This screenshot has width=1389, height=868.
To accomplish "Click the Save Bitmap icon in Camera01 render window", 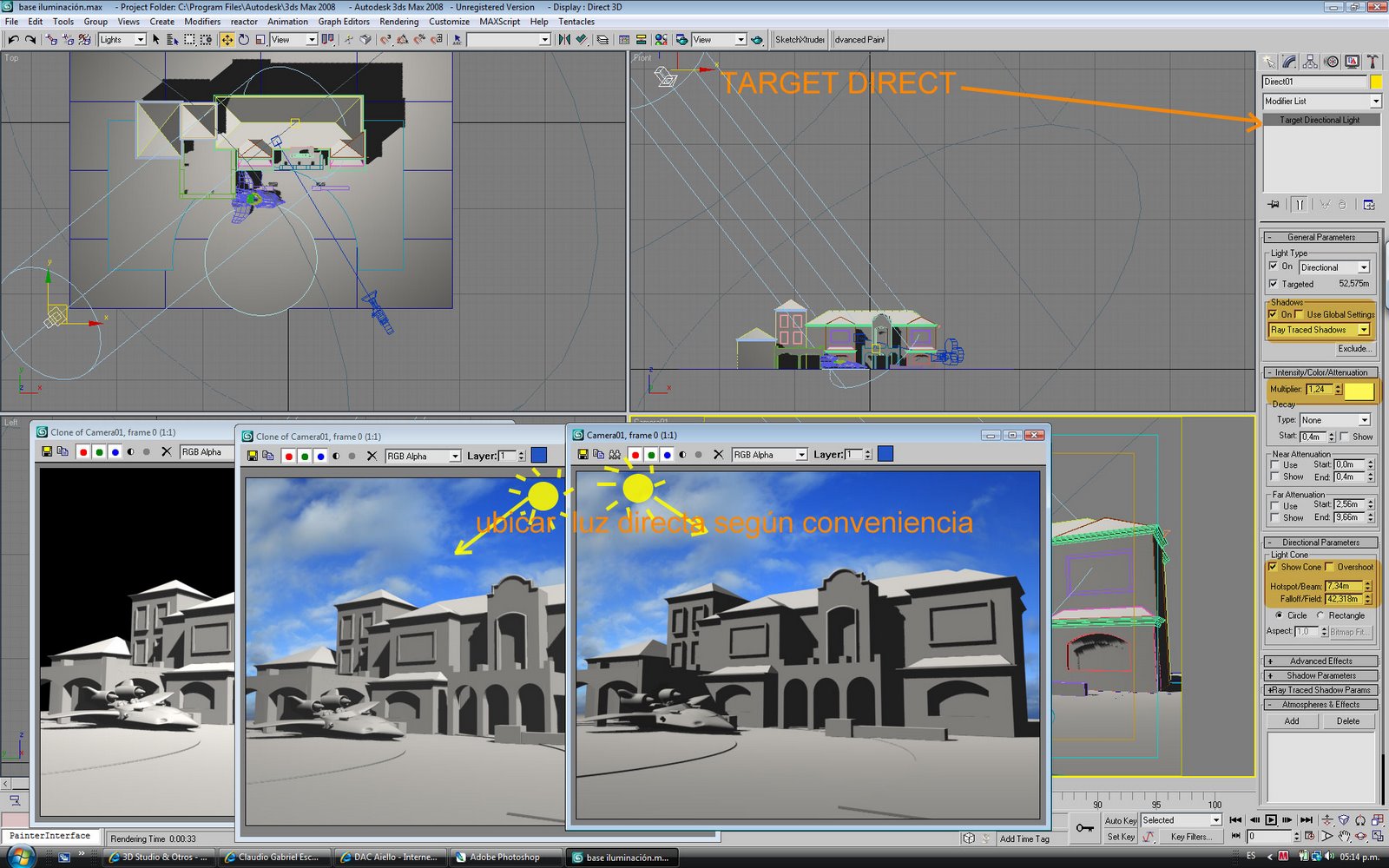I will pyautogui.click(x=583, y=454).
